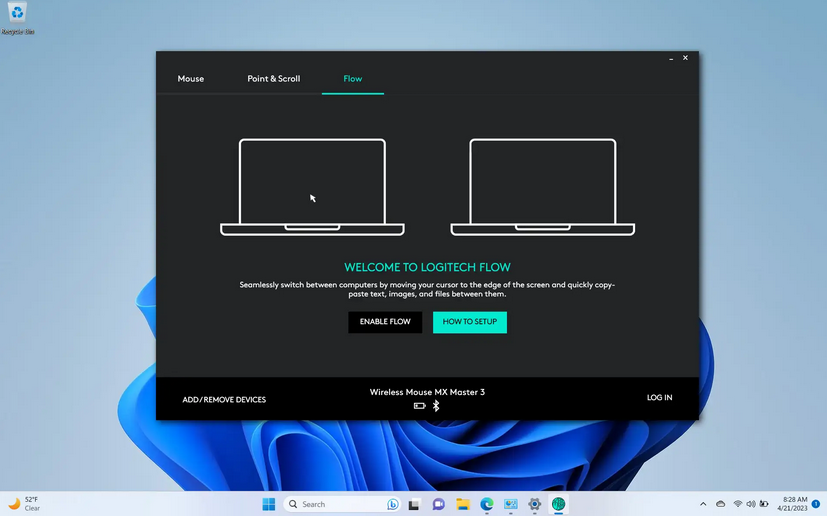Image resolution: width=827 pixels, height=516 pixels.
Task: Click the ENABLE FLOW button
Action: coord(385,322)
